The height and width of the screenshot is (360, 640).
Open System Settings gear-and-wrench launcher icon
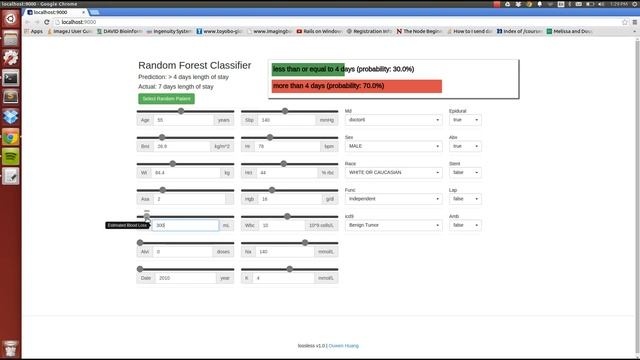[11, 58]
